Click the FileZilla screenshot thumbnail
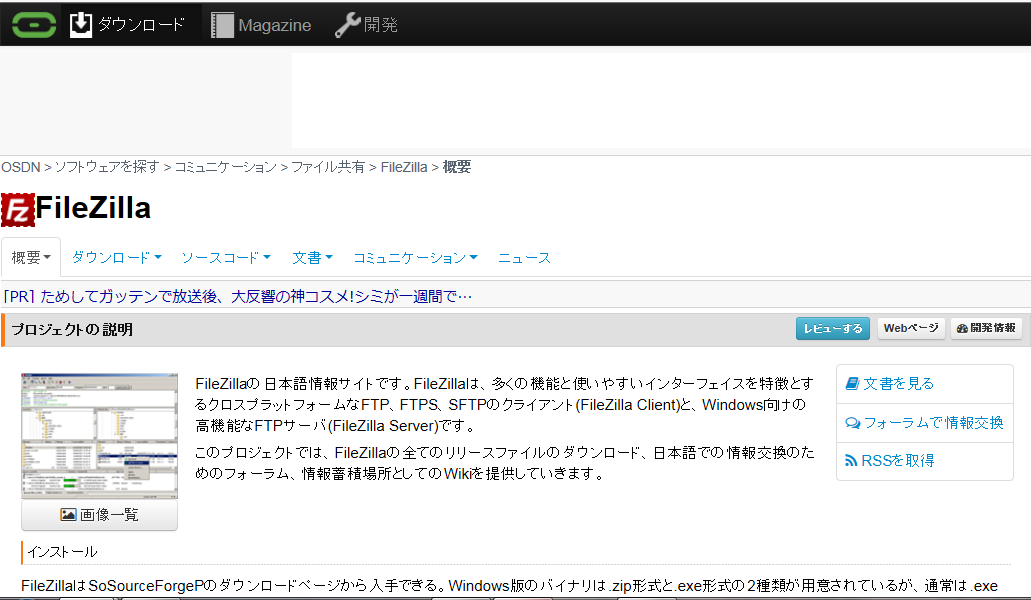Viewport: 1031px width, 600px height. pos(99,435)
